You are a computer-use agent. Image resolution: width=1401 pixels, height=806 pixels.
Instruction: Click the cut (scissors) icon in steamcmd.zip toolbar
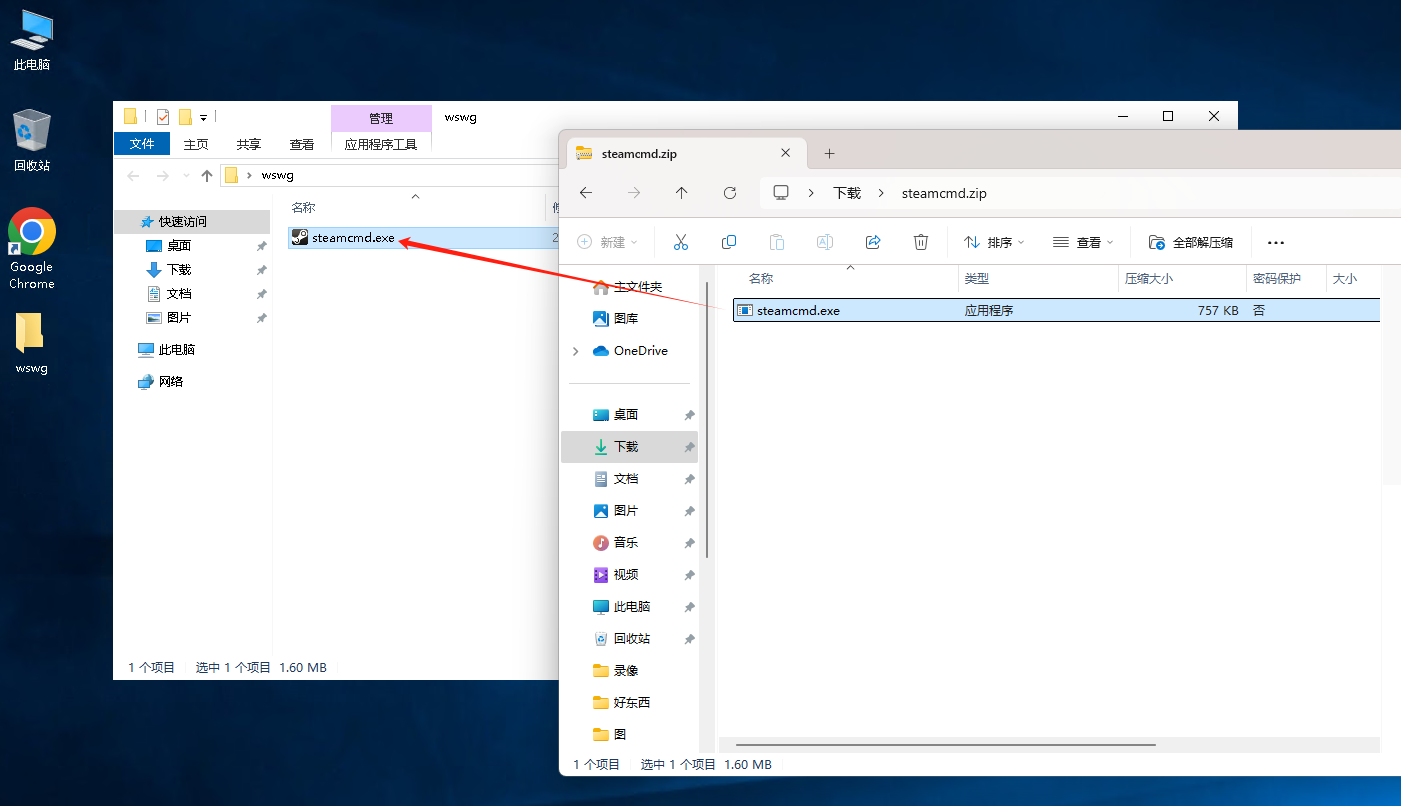coord(681,242)
